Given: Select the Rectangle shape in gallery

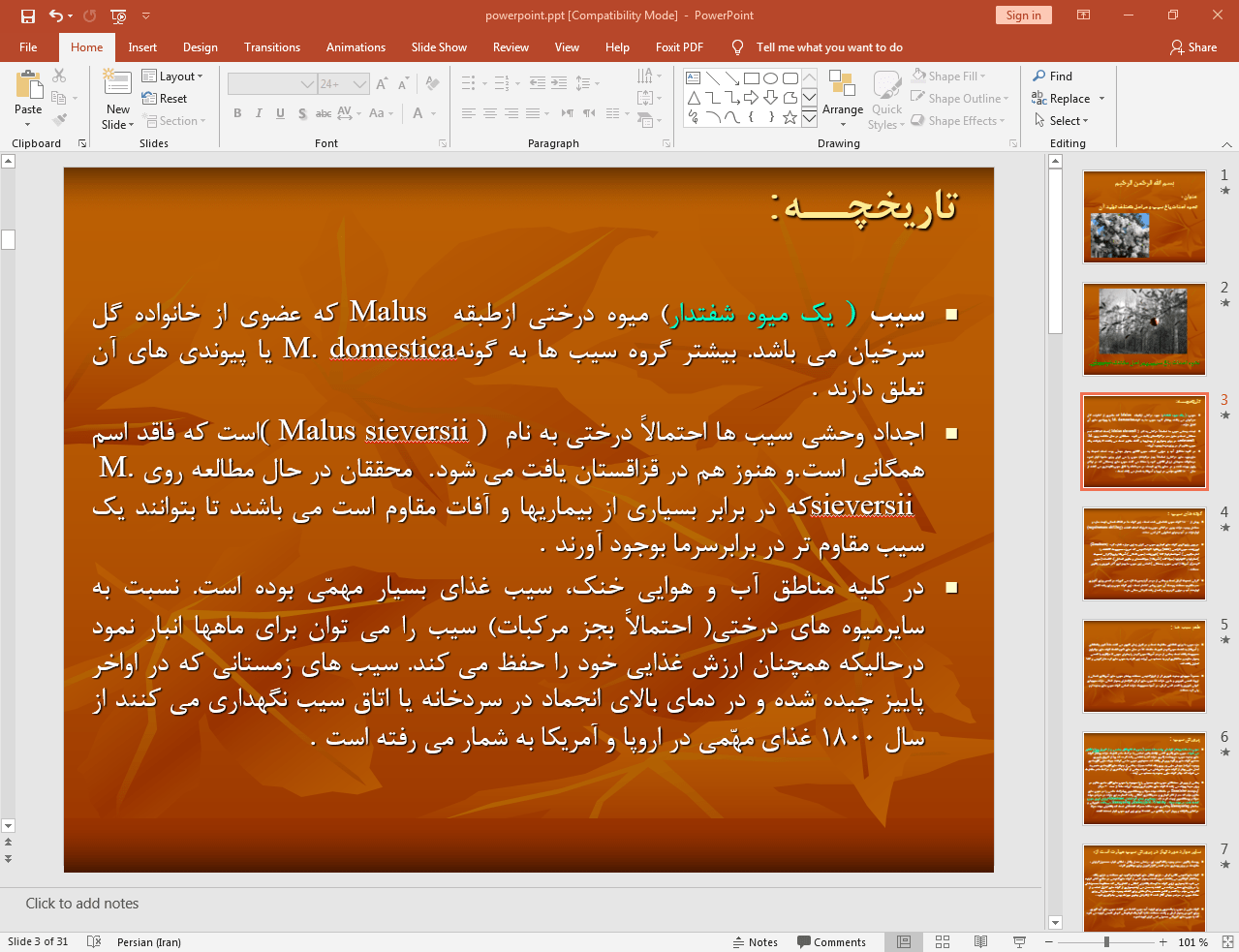Looking at the screenshot, I should [x=752, y=78].
